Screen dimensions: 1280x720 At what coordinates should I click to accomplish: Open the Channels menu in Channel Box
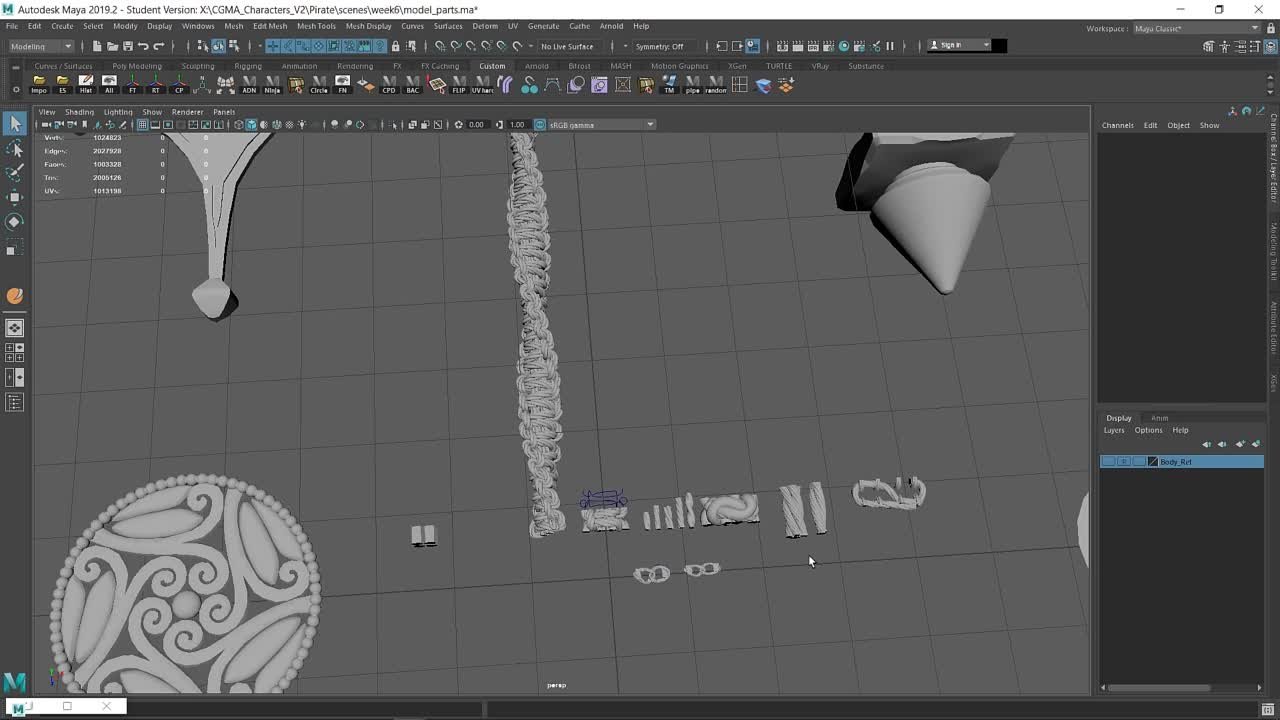pyautogui.click(x=1118, y=125)
